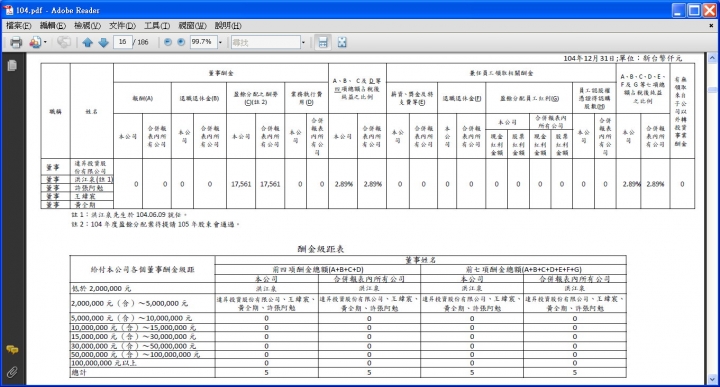The image size is (720, 387).
Task: Click the fit full page icon
Action: coord(342,43)
